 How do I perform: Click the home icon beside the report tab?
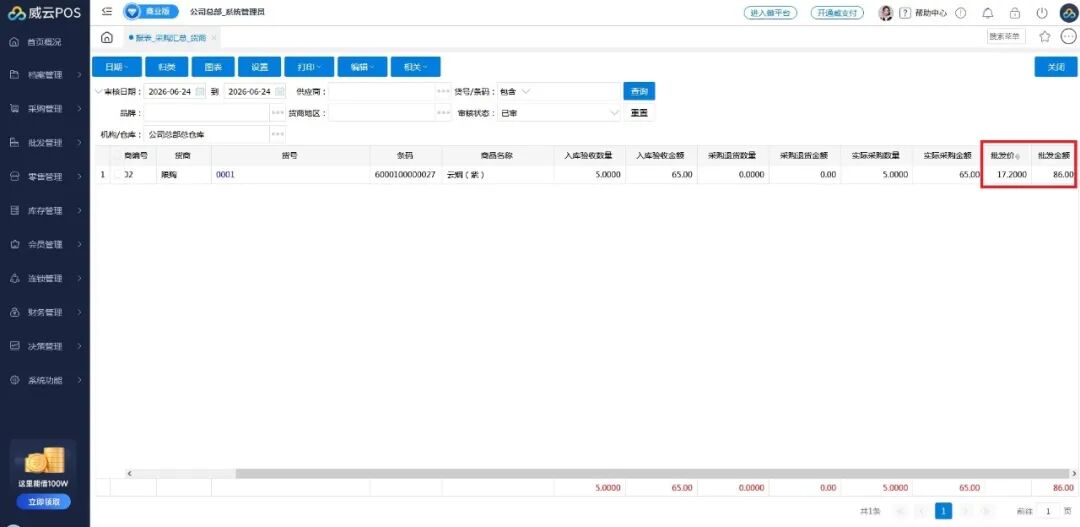(107, 37)
